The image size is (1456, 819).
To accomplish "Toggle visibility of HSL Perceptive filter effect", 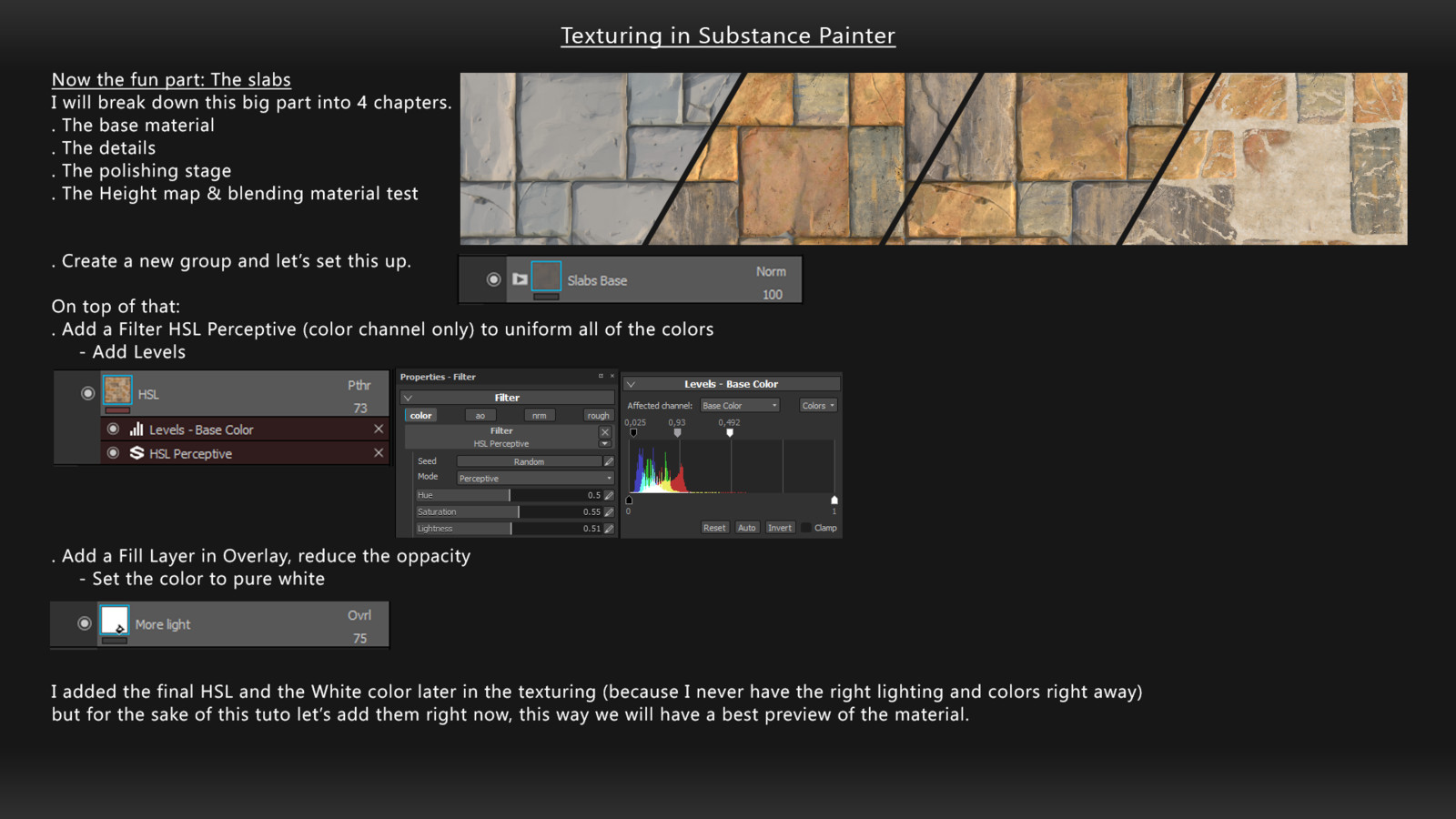I will coord(113,452).
